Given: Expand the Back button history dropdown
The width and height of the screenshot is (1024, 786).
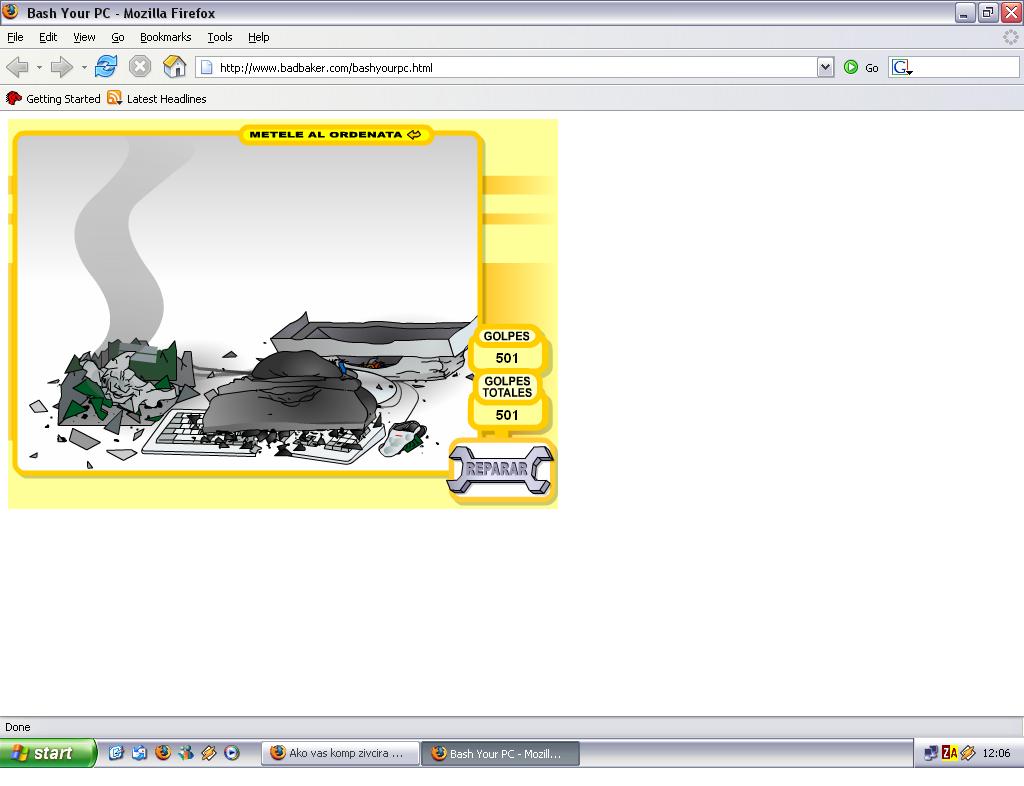Looking at the screenshot, I should coord(39,67).
